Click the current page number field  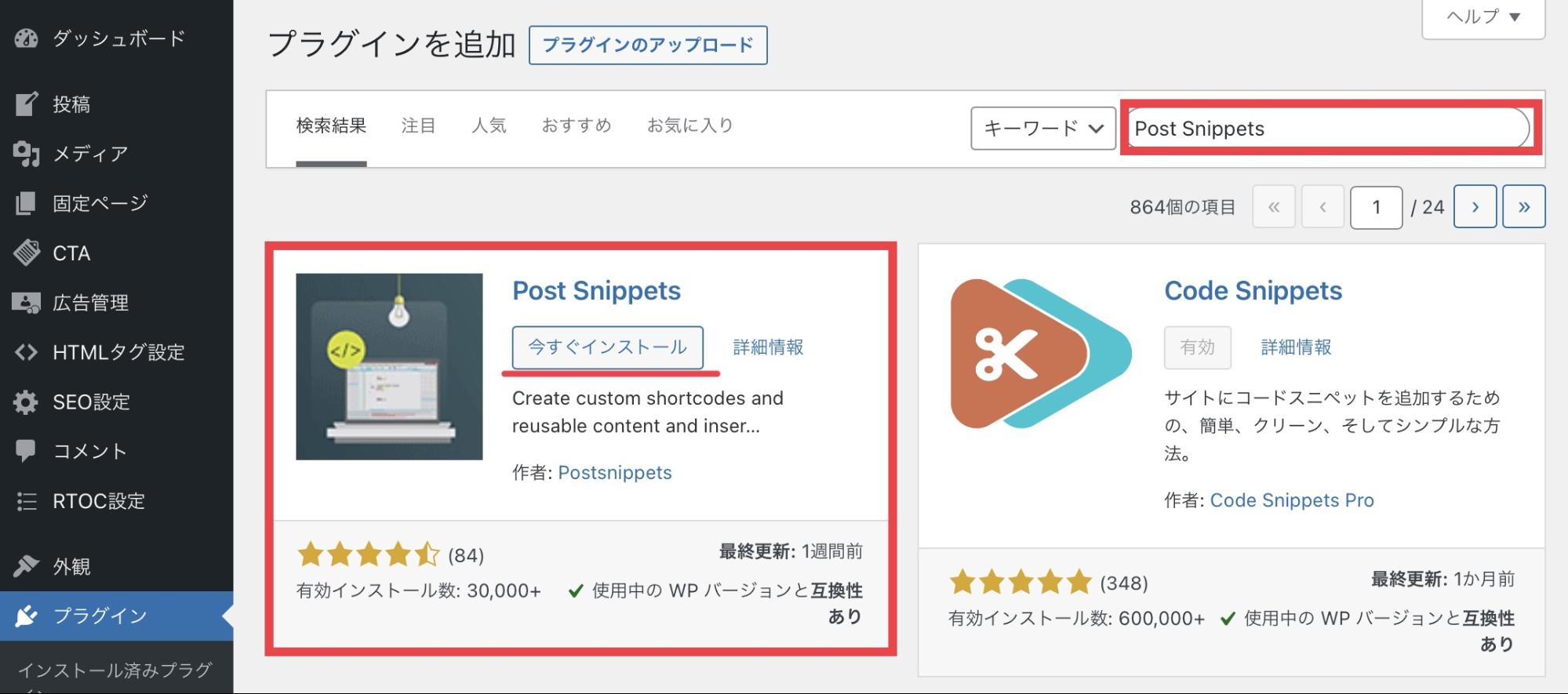coord(1376,207)
